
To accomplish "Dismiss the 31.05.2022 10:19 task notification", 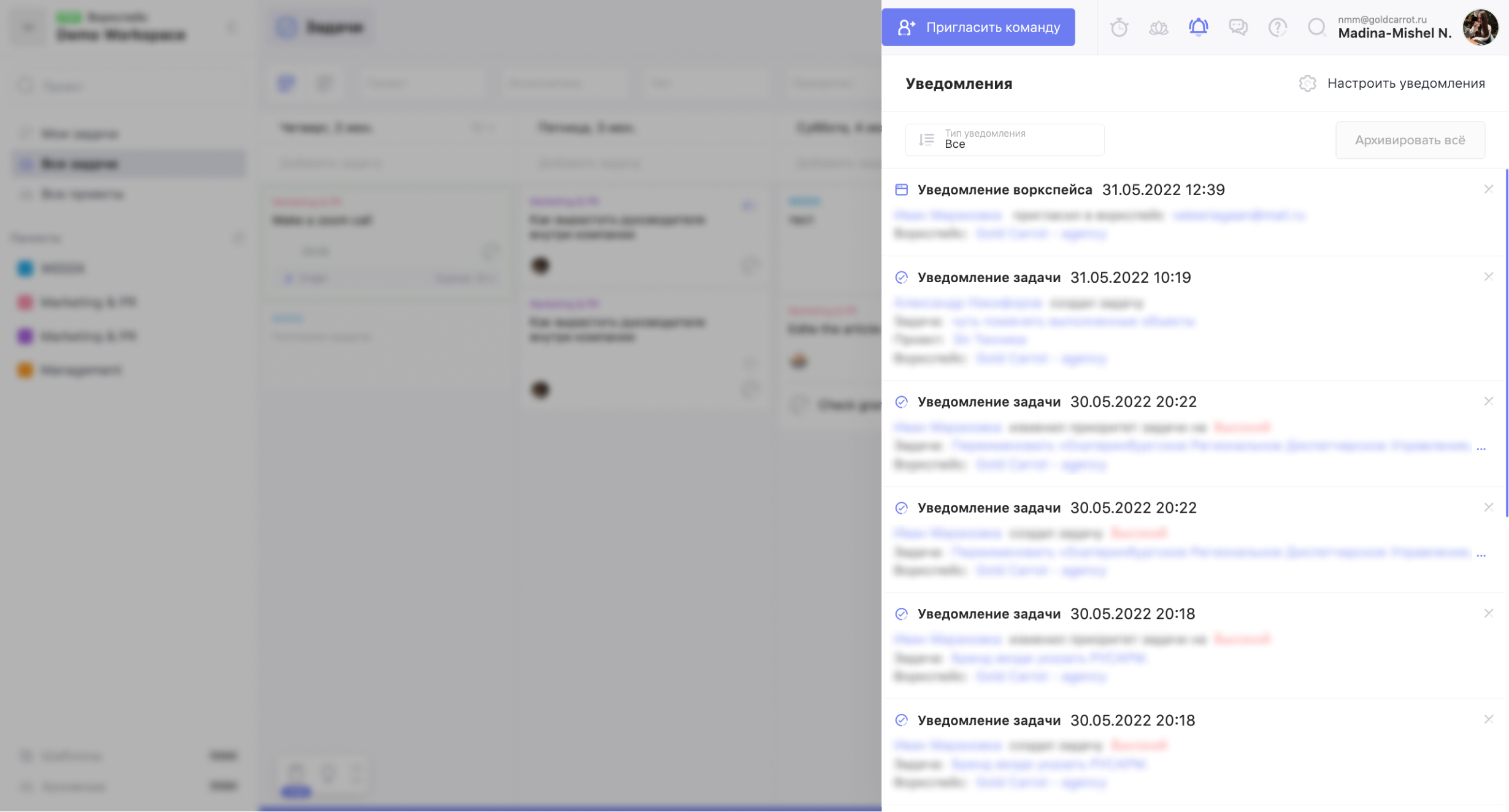I will pyautogui.click(x=1488, y=277).
